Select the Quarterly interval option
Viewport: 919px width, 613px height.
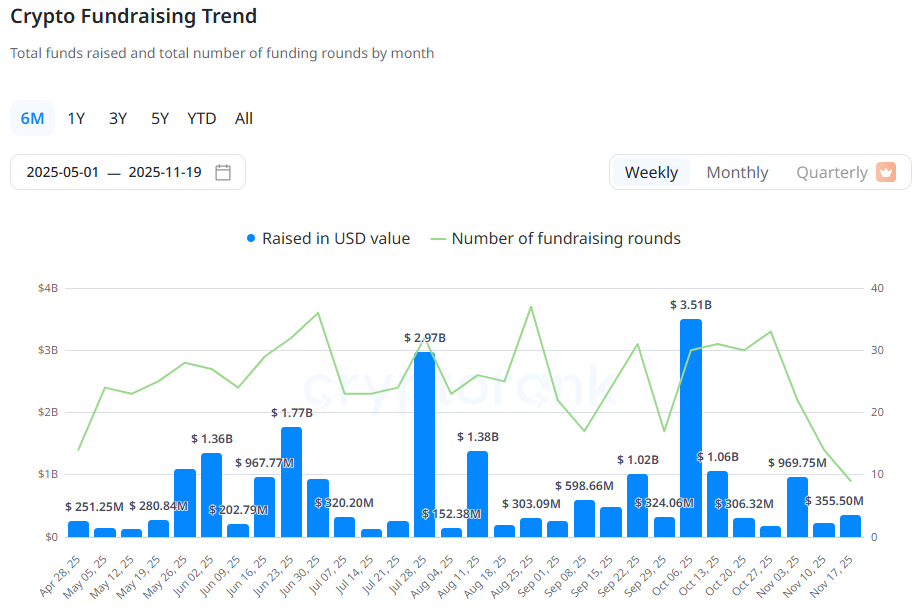pyautogui.click(x=831, y=172)
